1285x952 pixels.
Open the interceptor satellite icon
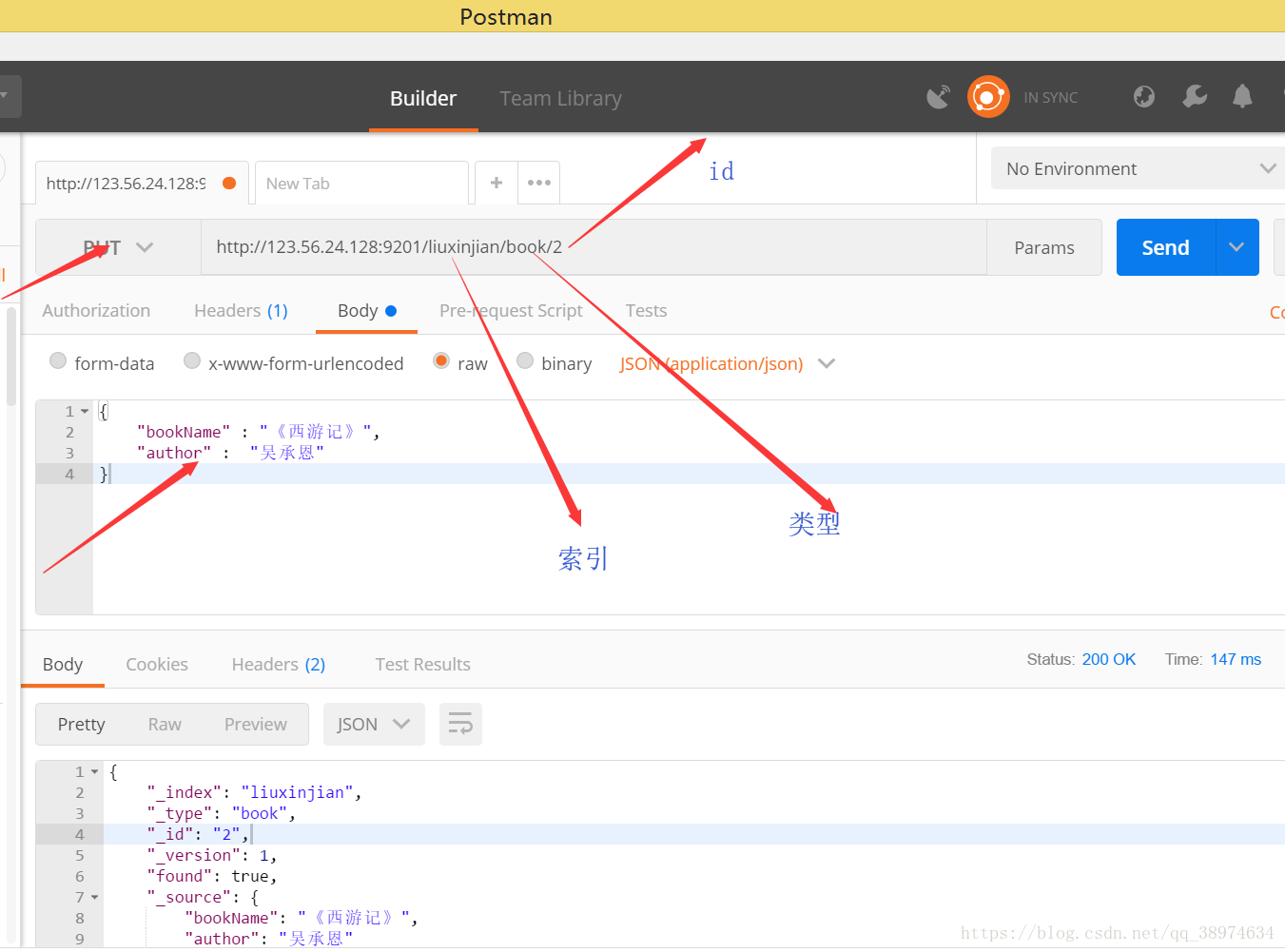coord(938,97)
